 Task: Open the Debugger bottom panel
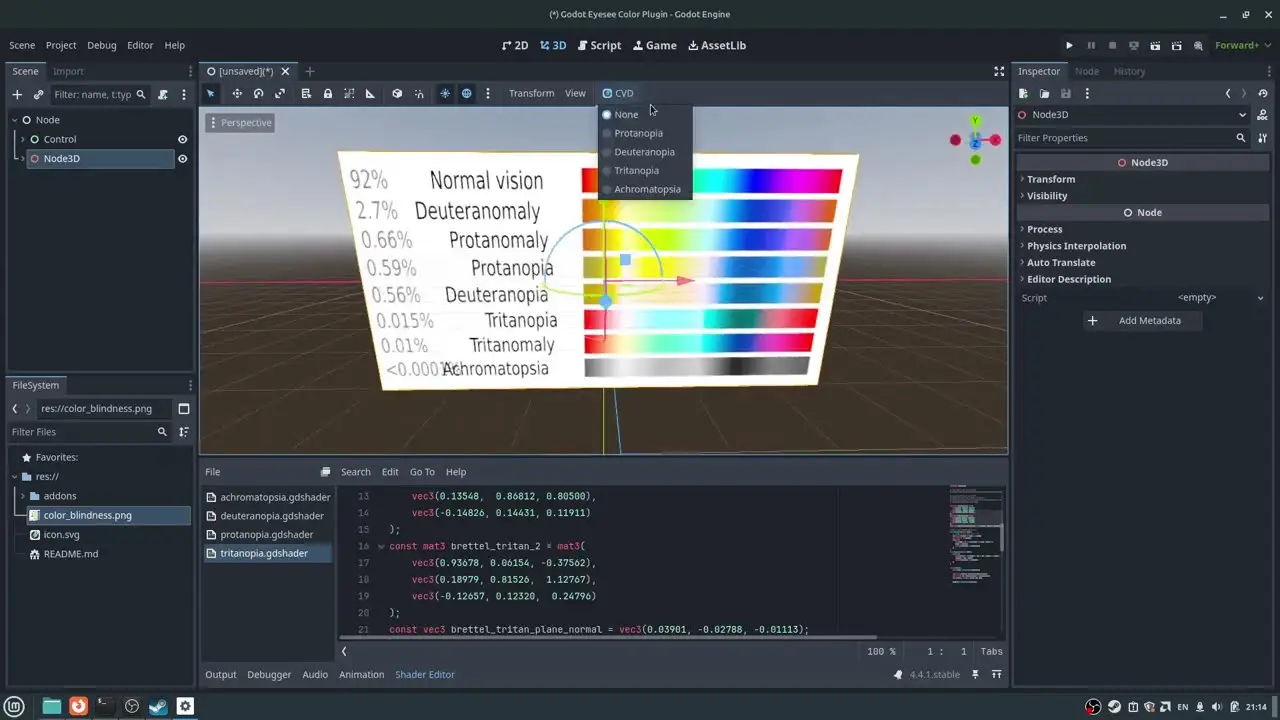269,674
